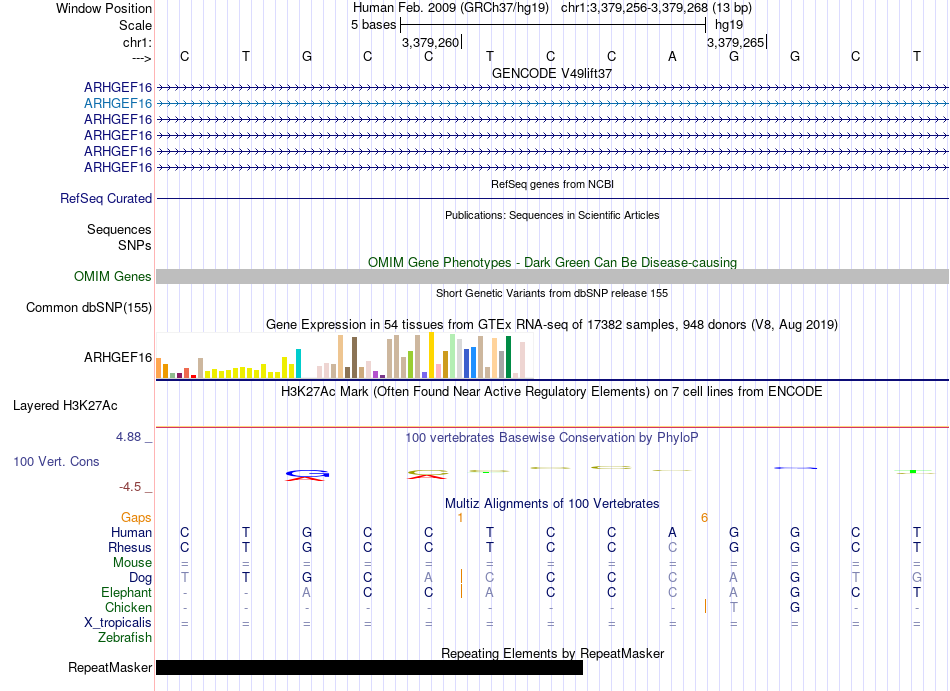Click Short Genetic Variants from dbSNP title
Viewport: 950px width, 691px height.
coord(552,293)
